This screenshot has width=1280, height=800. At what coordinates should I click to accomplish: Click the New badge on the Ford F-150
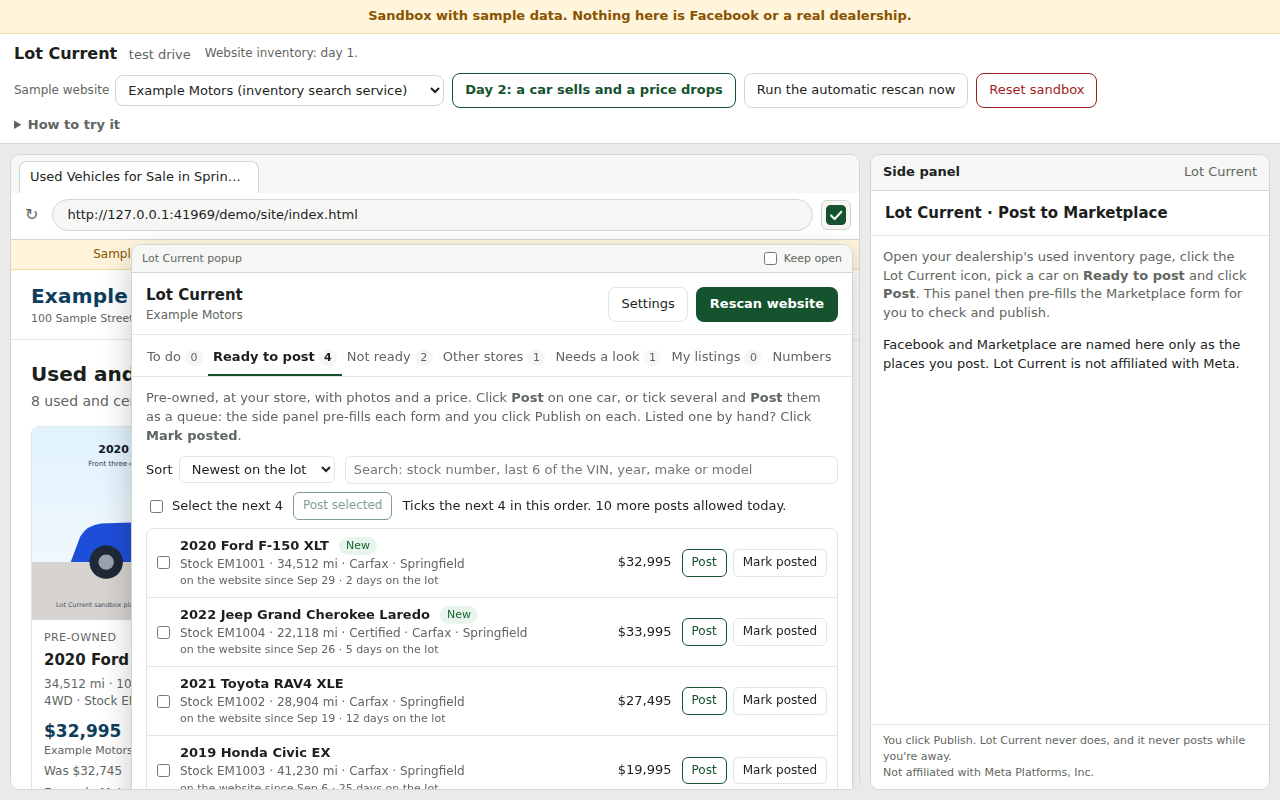pyautogui.click(x=358, y=546)
